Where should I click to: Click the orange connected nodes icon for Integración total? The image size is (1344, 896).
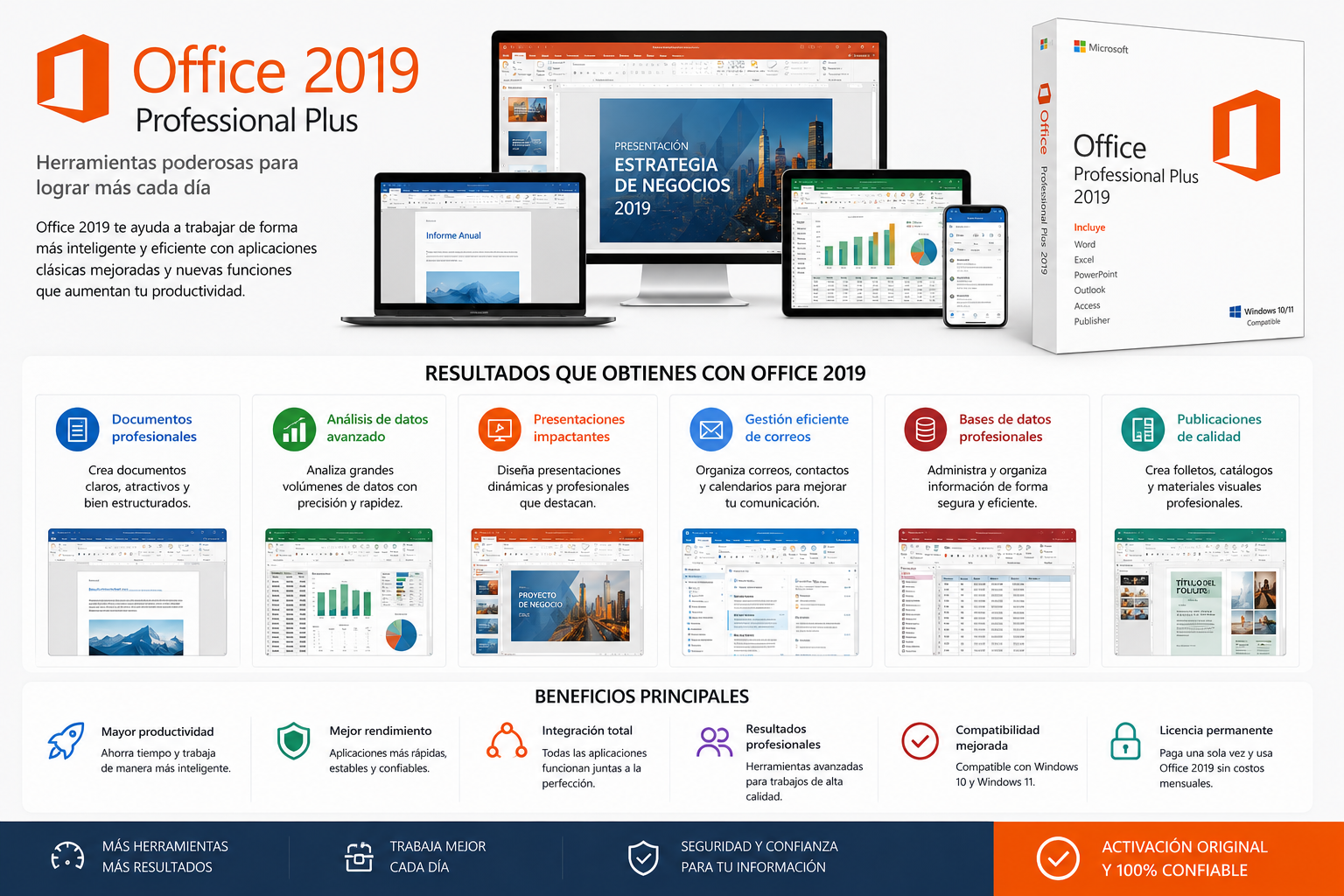[x=507, y=740]
